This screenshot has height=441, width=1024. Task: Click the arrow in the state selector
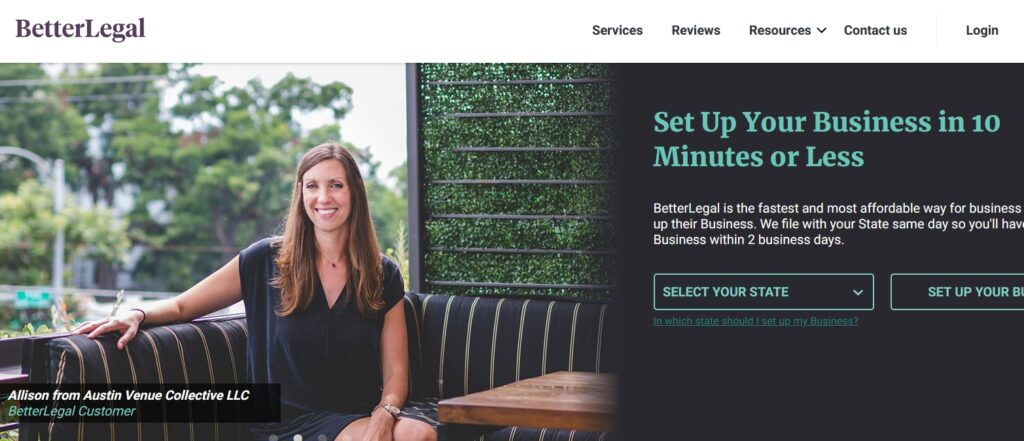[x=857, y=292]
